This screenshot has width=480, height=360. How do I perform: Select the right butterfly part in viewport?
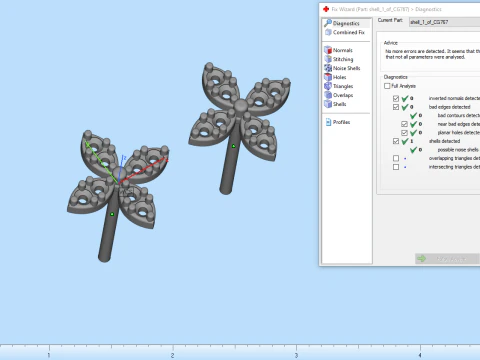click(239, 128)
